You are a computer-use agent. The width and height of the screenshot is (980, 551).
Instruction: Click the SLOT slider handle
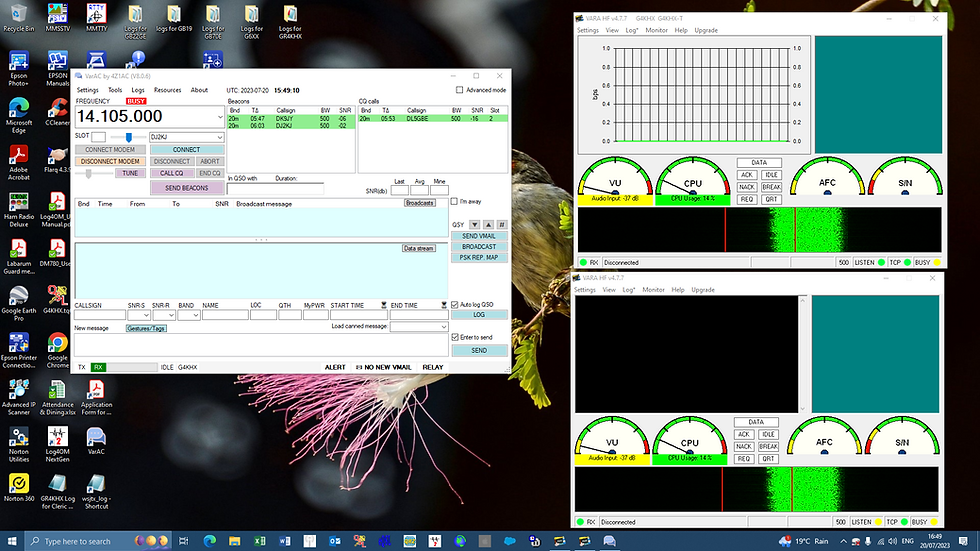(x=128, y=137)
